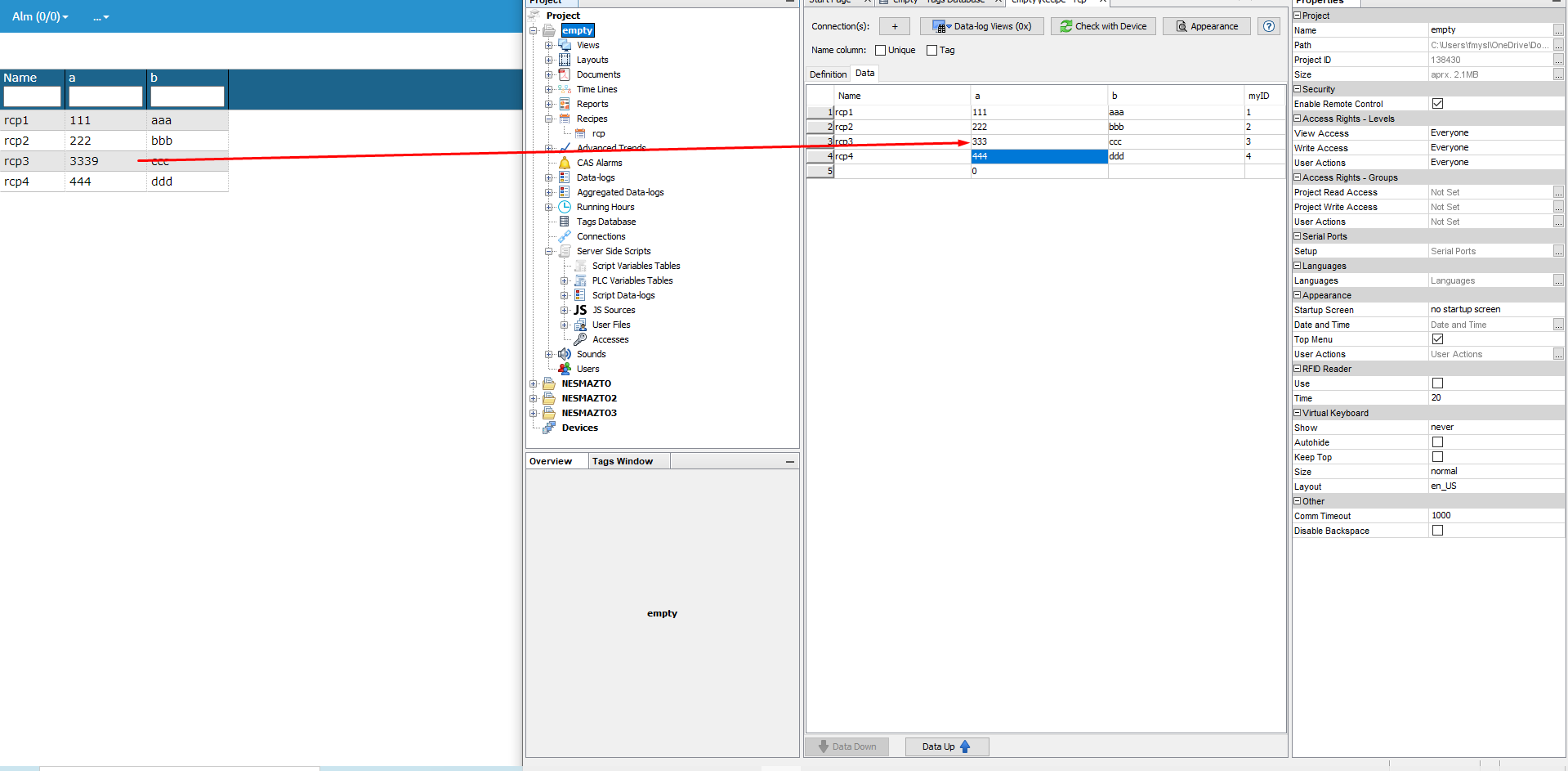The image size is (1568, 771).
Task: Select cell 444 in rcp4 row
Action: (x=1039, y=156)
